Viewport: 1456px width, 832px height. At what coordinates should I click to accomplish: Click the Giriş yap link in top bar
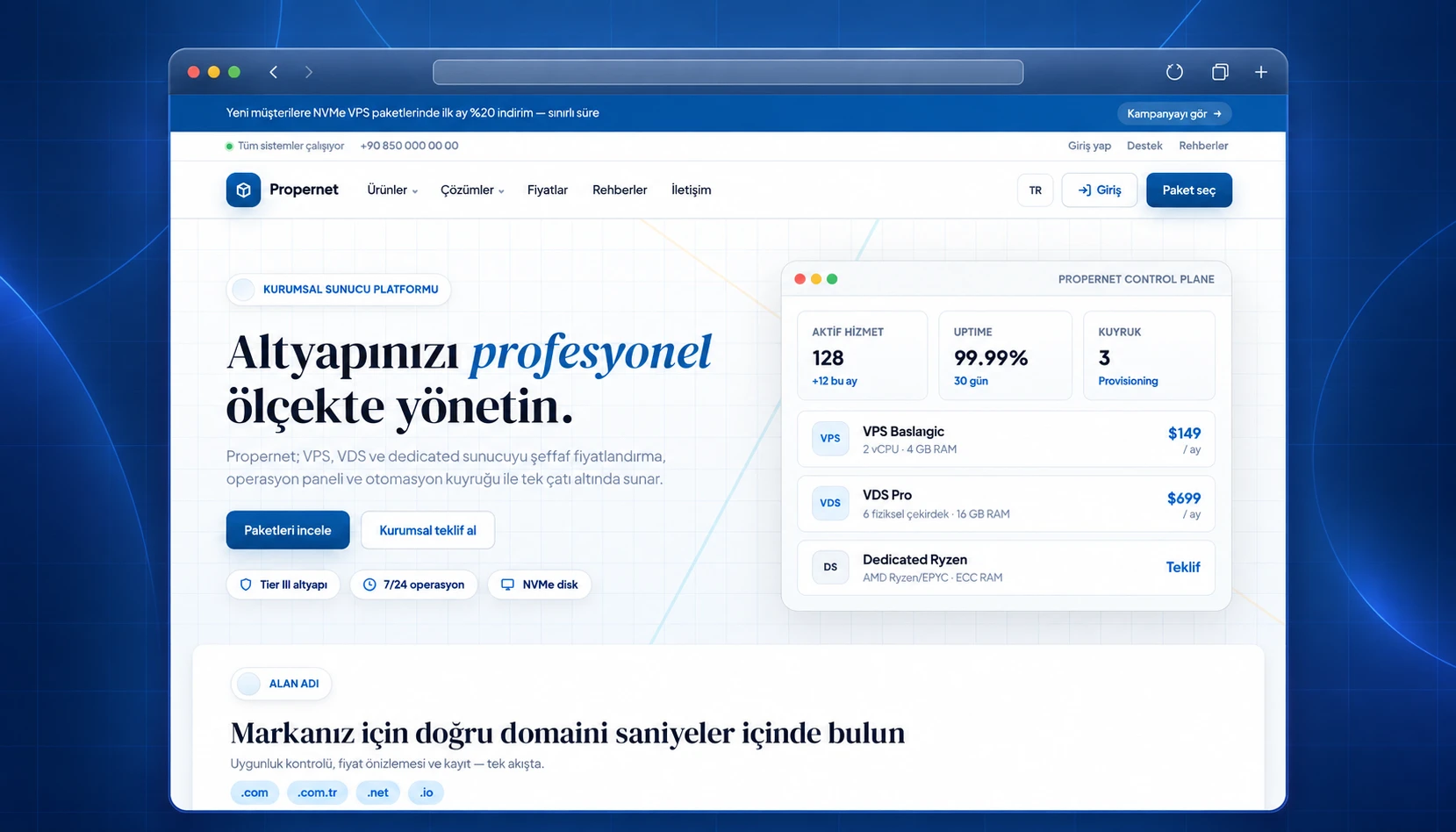click(x=1089, y=146)
